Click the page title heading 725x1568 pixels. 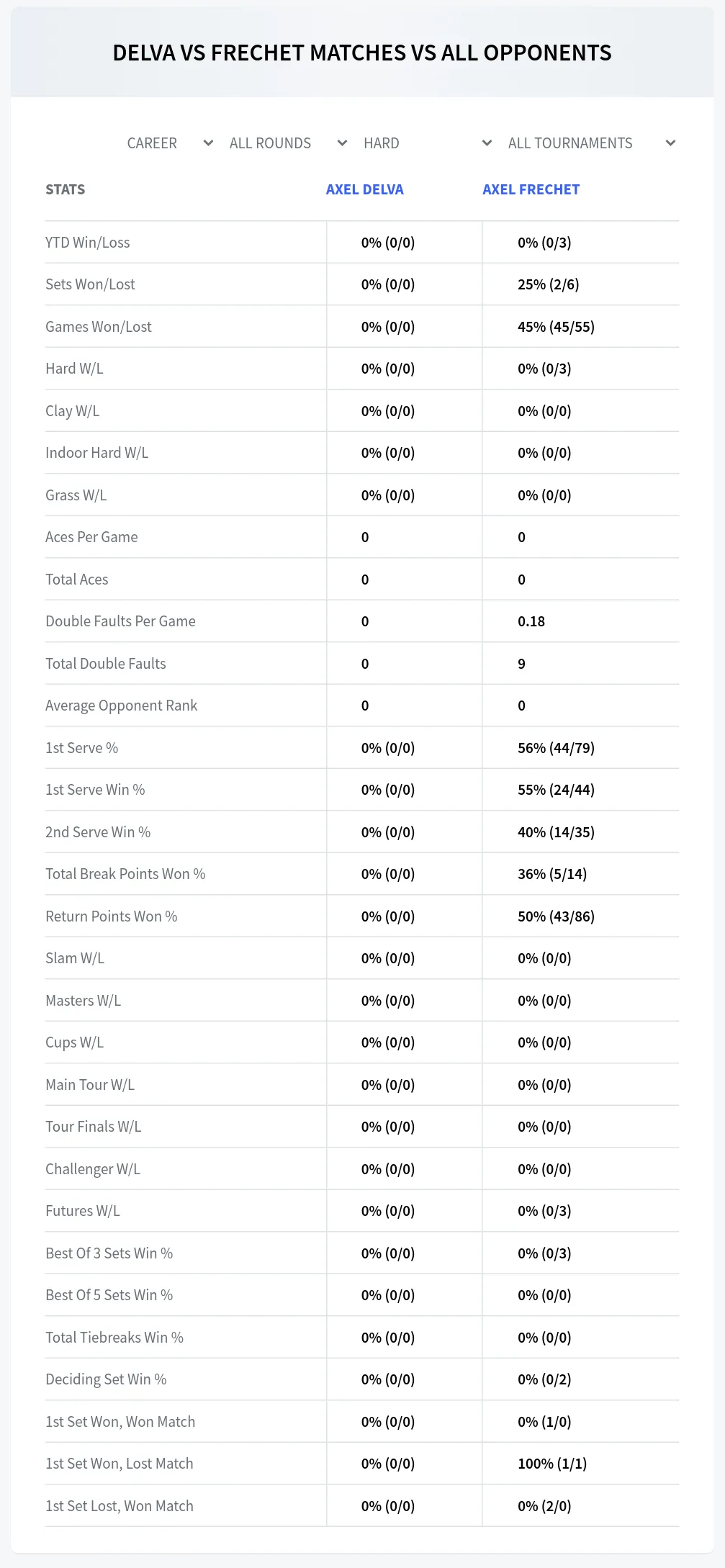362,53
